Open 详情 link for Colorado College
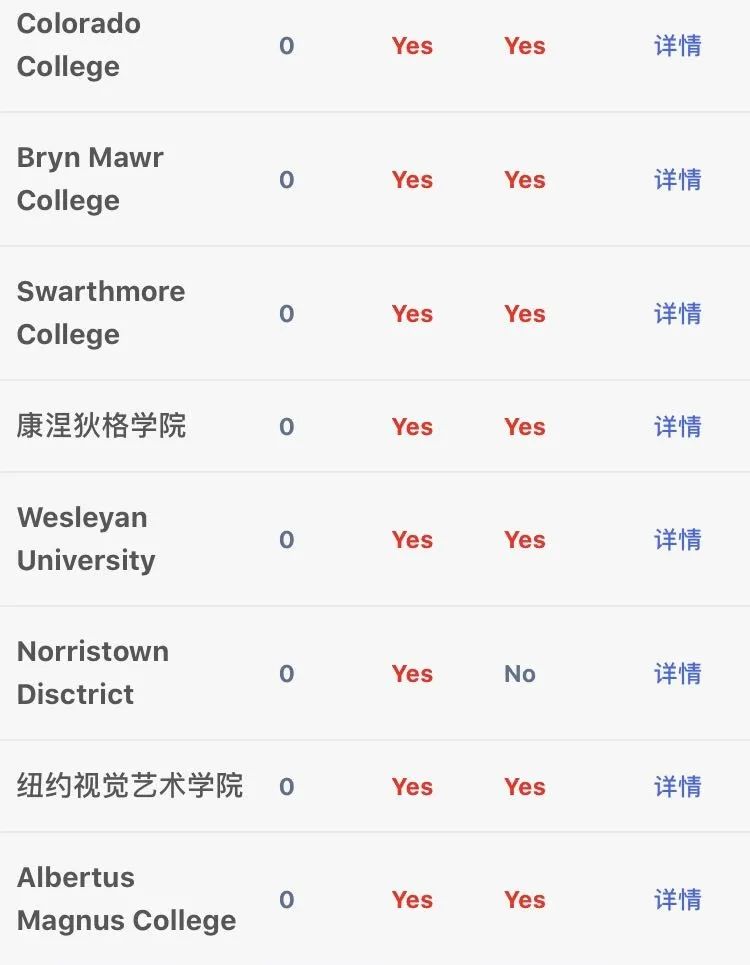 click(x=677, y=46)
